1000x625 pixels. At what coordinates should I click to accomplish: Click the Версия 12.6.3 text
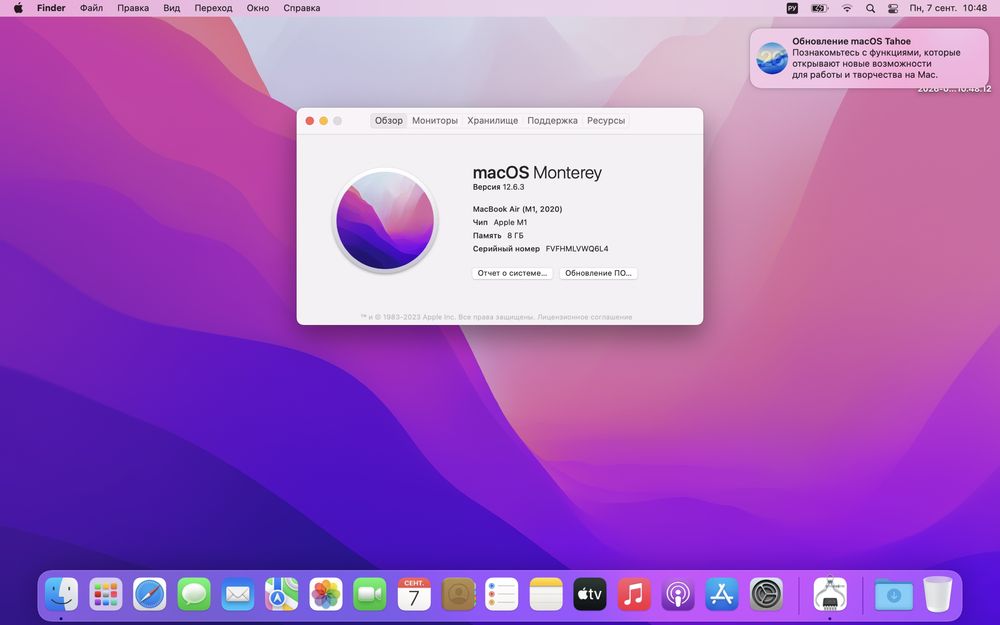click(x=498, y=187)
